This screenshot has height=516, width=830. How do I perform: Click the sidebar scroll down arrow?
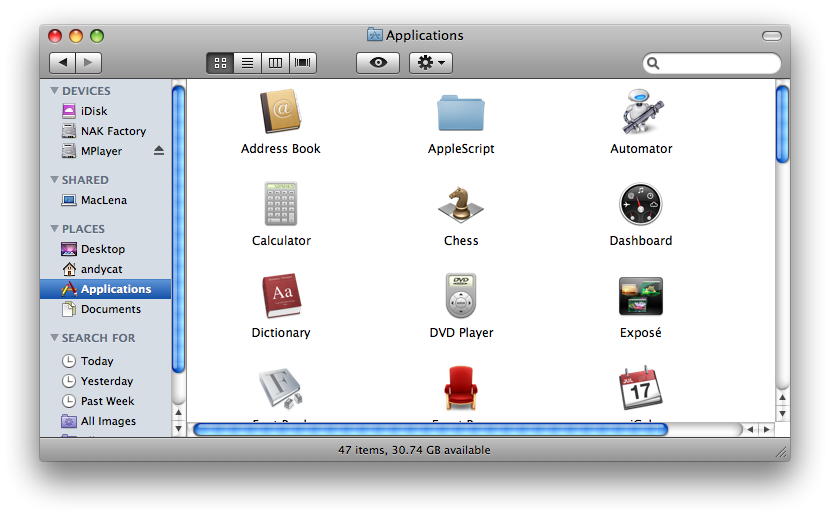178,429
